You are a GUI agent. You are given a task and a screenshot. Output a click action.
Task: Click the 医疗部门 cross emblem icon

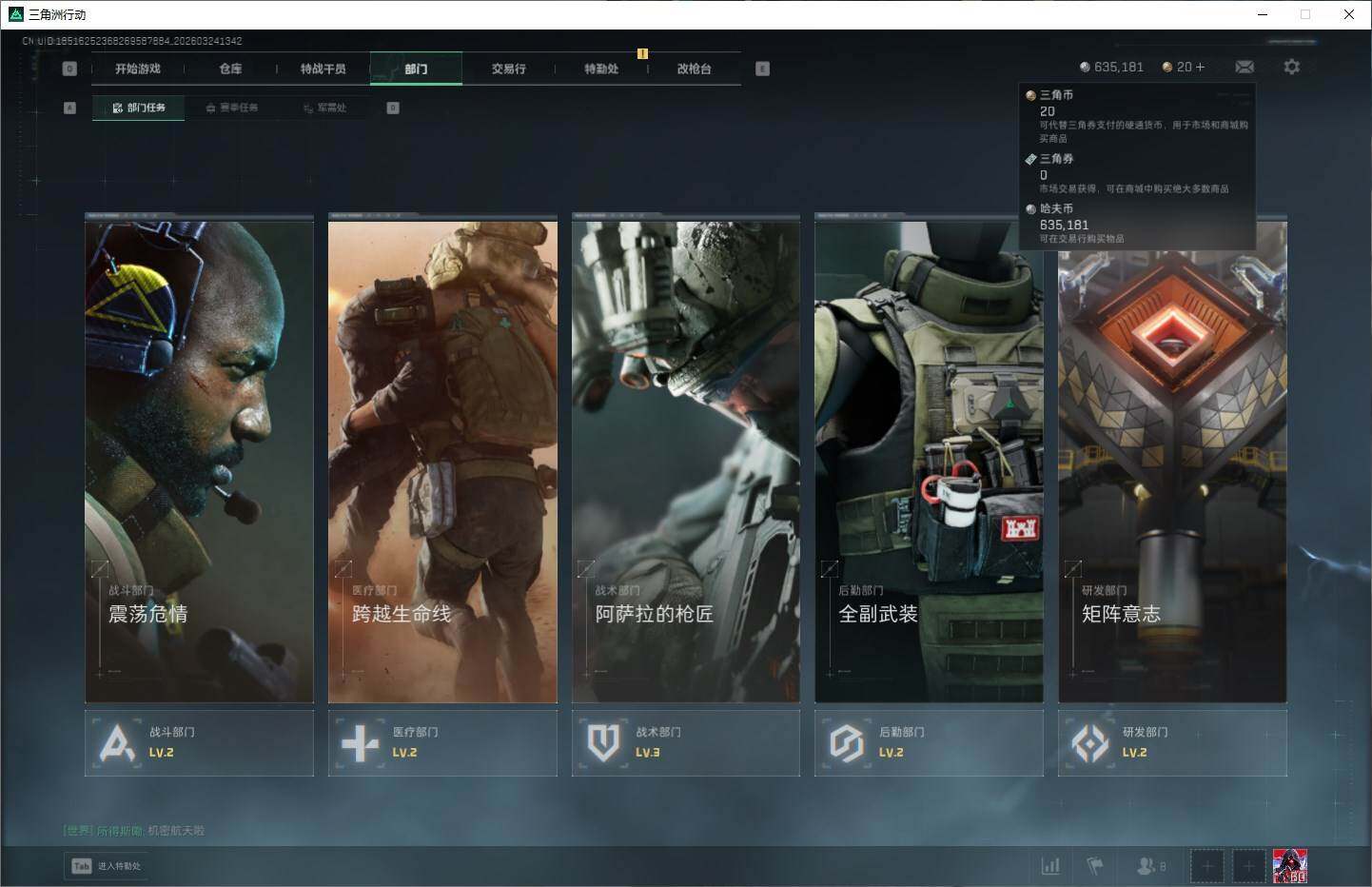coord(360,743)
